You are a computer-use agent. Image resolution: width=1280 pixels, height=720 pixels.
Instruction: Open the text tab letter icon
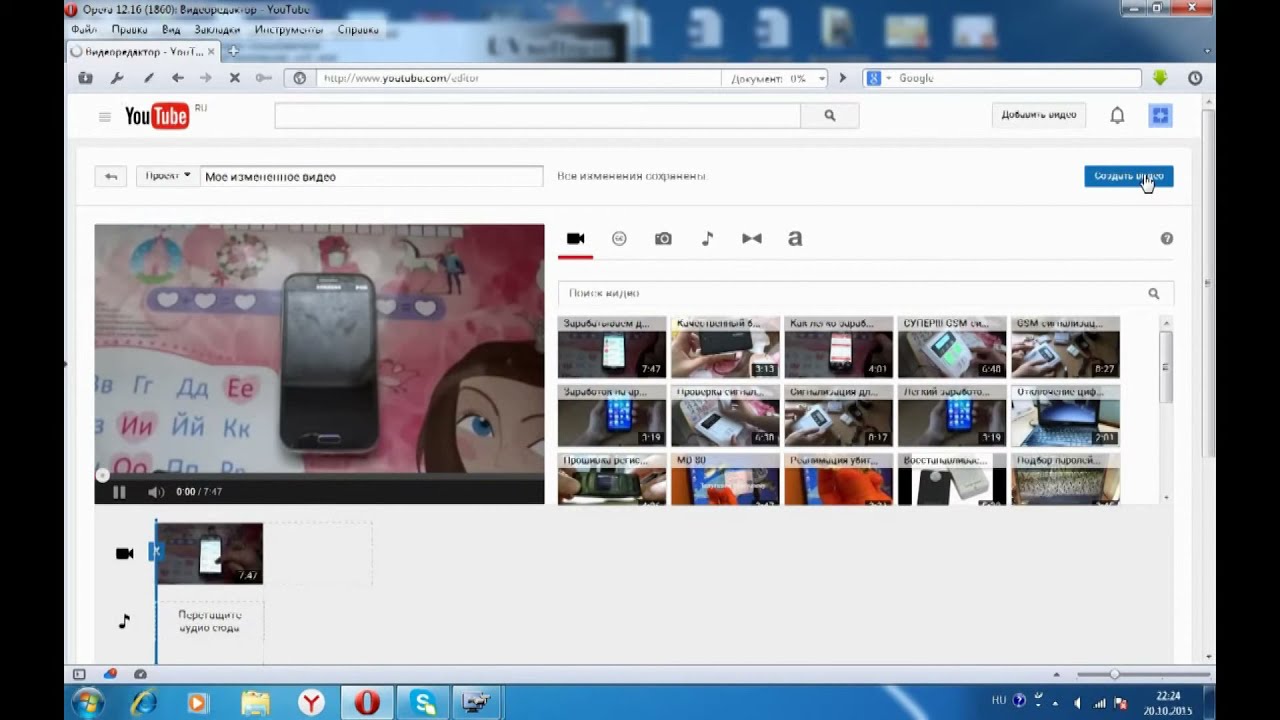coord(795,238)
